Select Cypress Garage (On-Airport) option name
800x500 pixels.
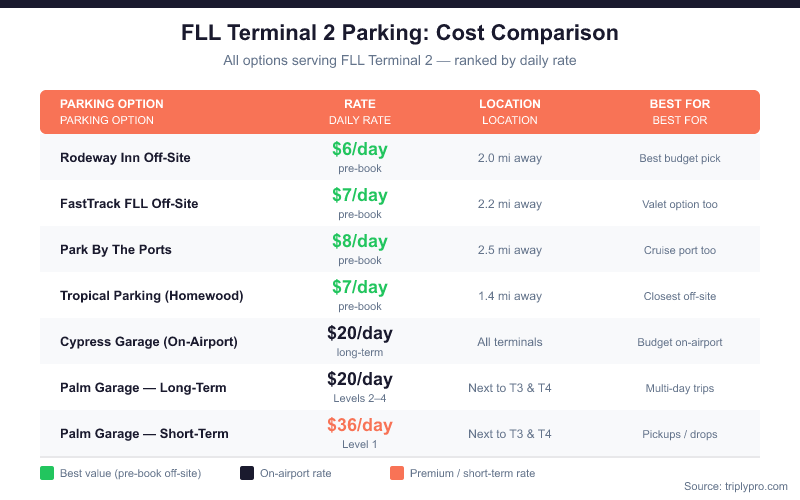[x=149, y=342]
